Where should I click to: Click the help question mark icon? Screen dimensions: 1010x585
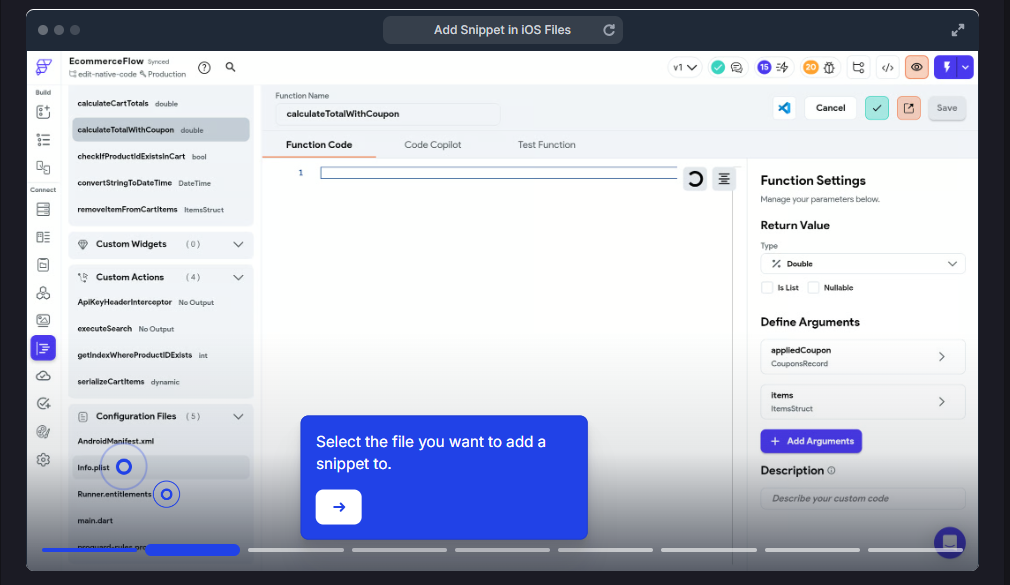tap(204, 68)
